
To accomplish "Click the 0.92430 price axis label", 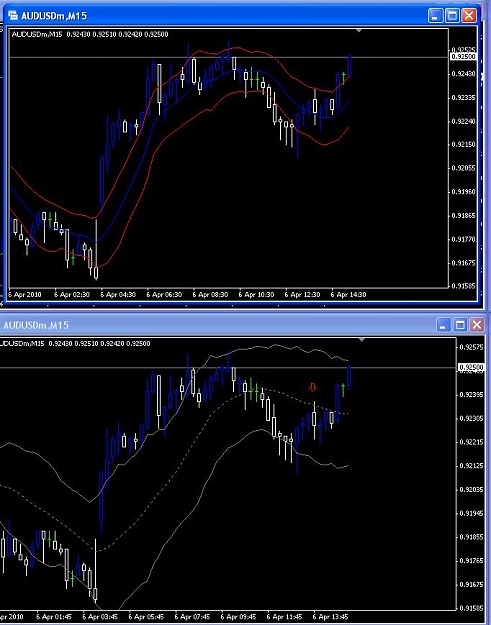I will click(x=463, y=74).
